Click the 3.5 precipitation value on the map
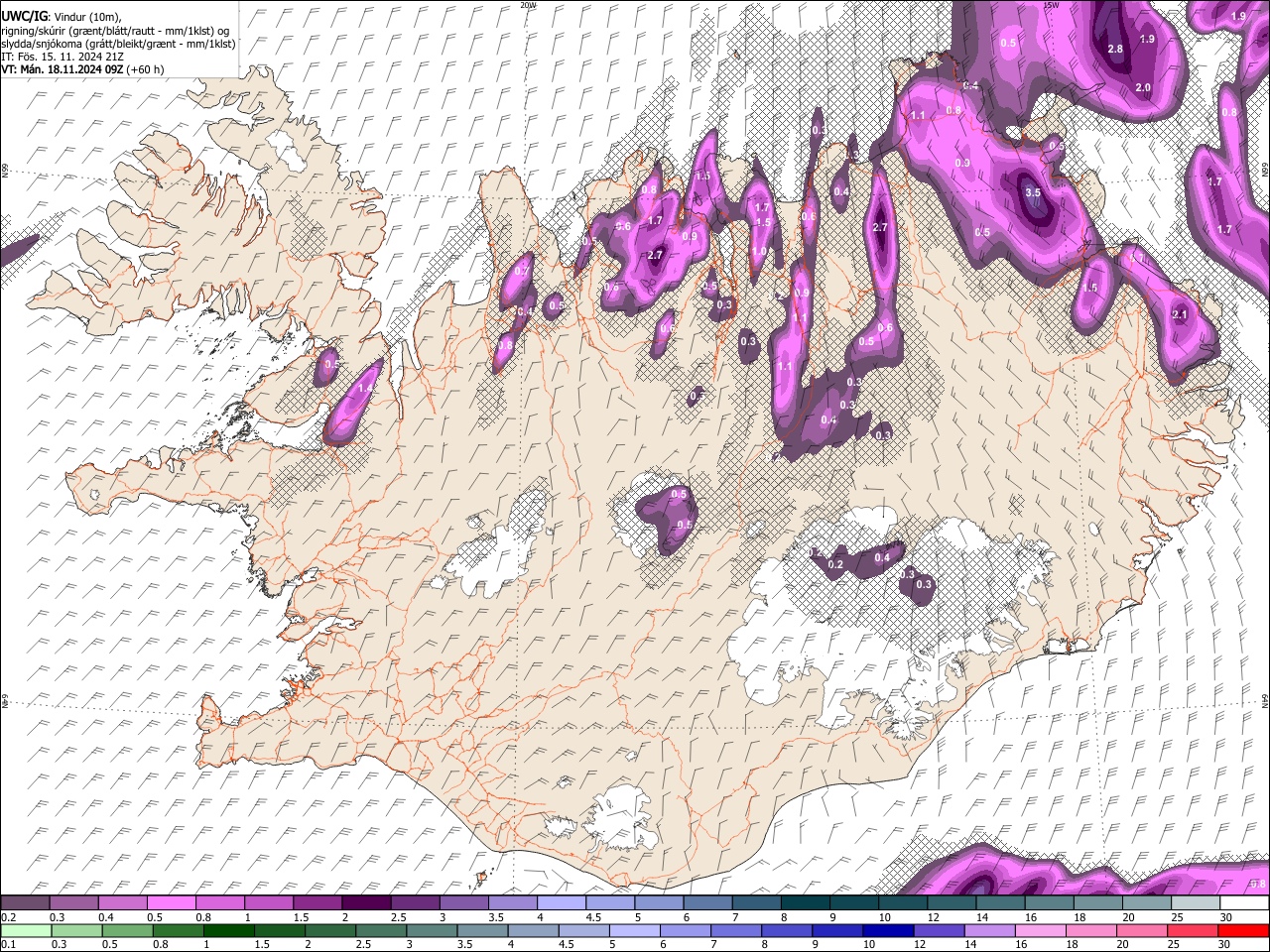1270x952 pixels. click(x=1032, y=192)
